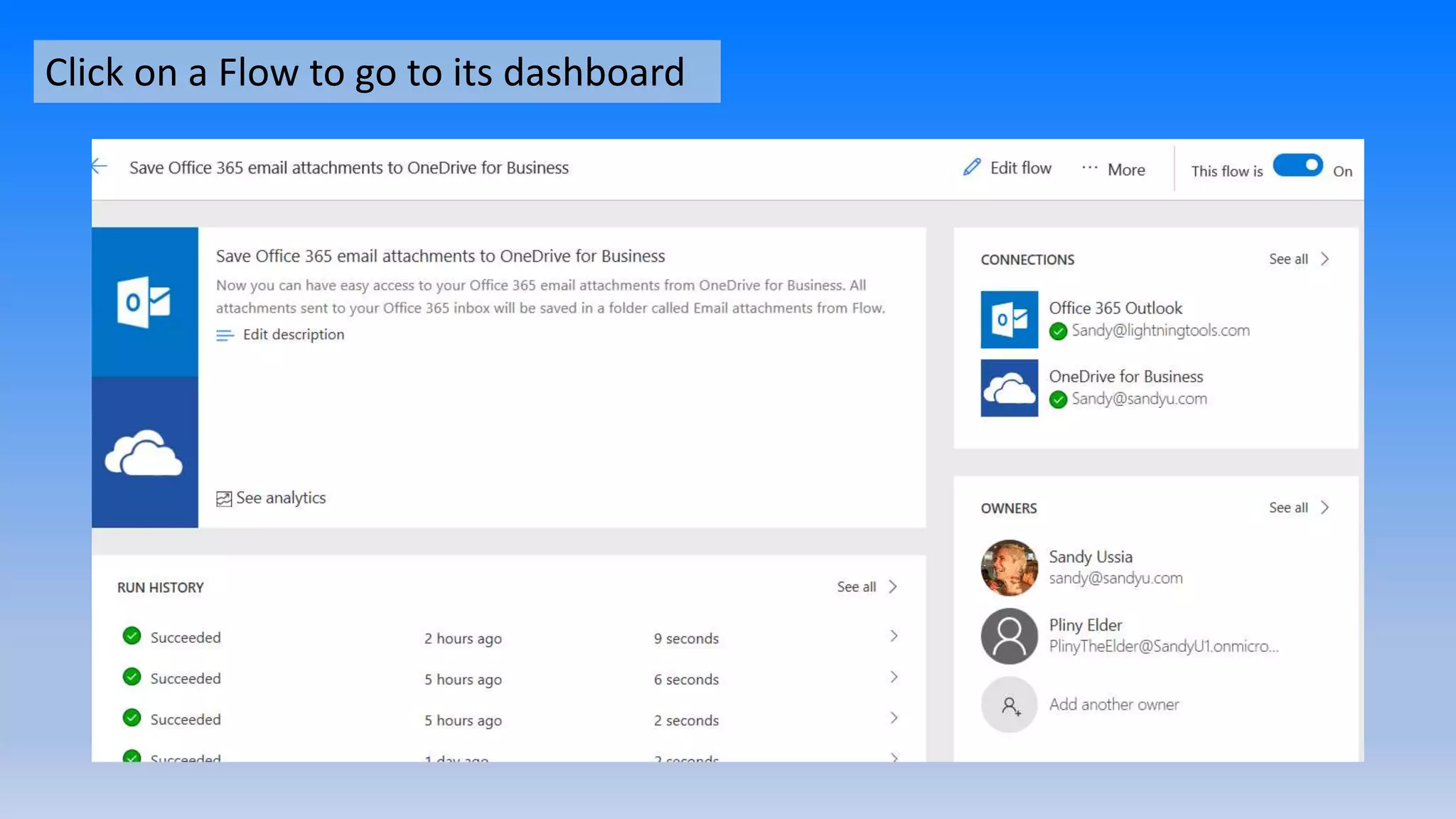Click flow title in header bar
The height and width of the screenshot is (819, 1456).
coord(349,168)
